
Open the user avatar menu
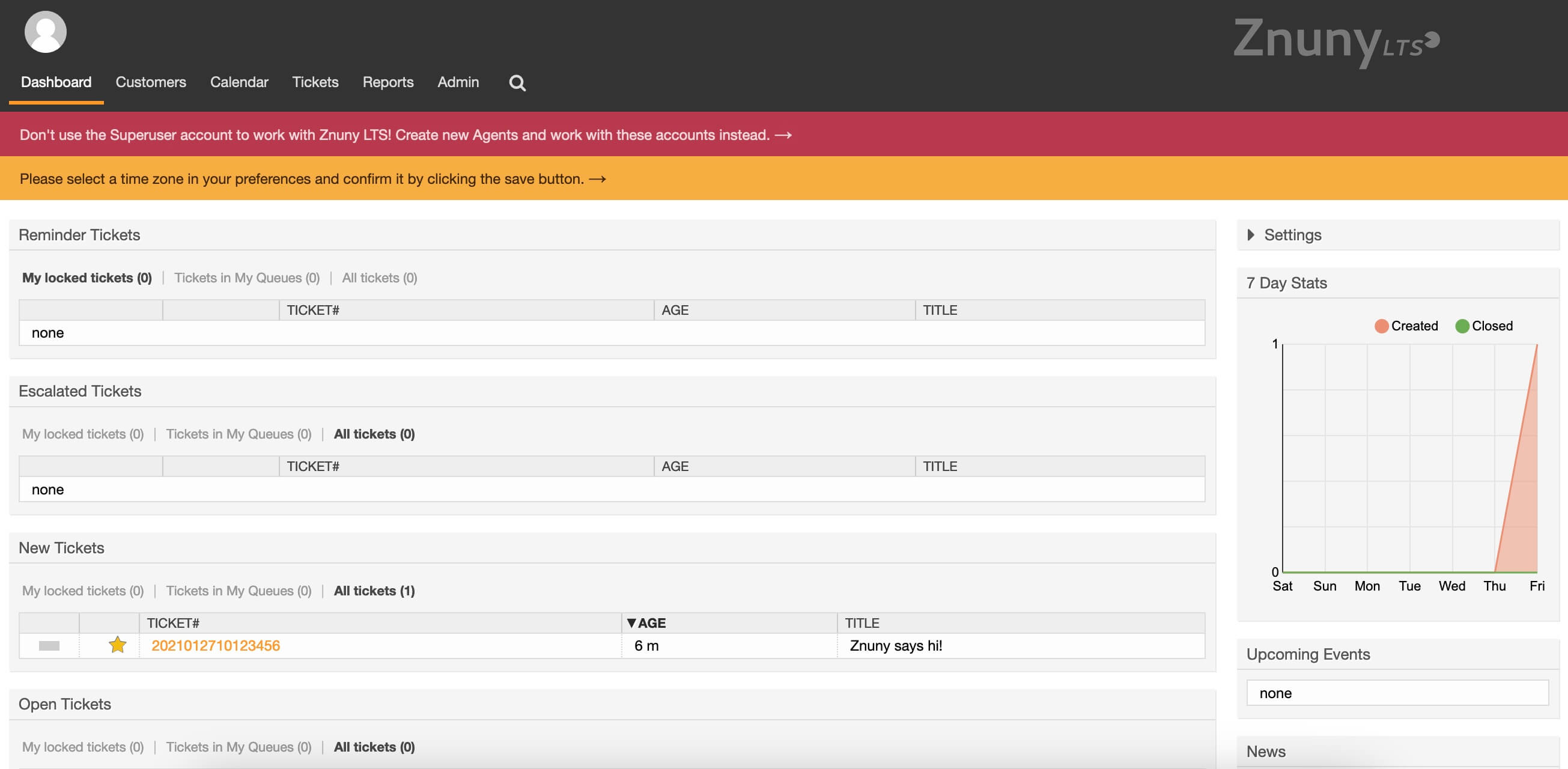click(45, 32)
